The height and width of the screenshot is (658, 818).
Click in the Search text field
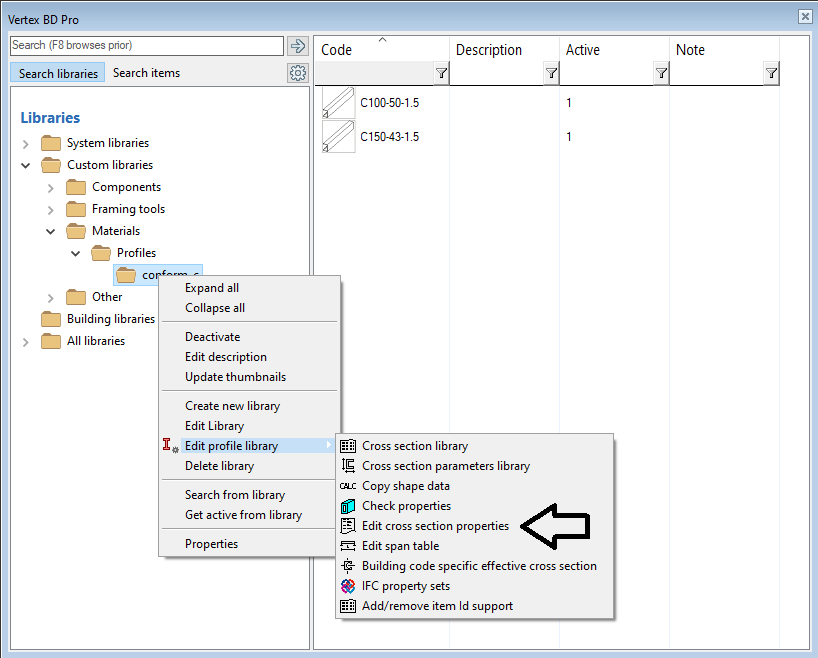pos(146,46)
